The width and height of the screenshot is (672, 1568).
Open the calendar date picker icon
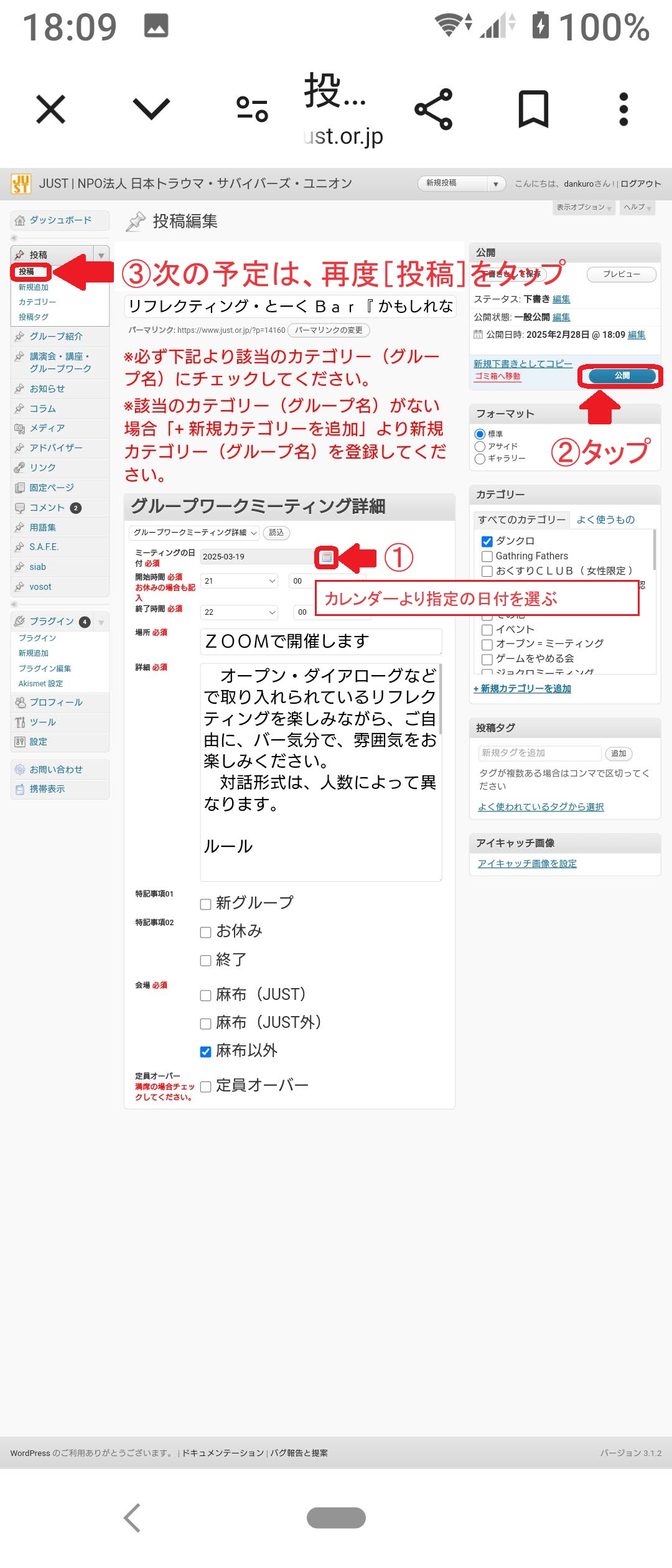point(327,557)
